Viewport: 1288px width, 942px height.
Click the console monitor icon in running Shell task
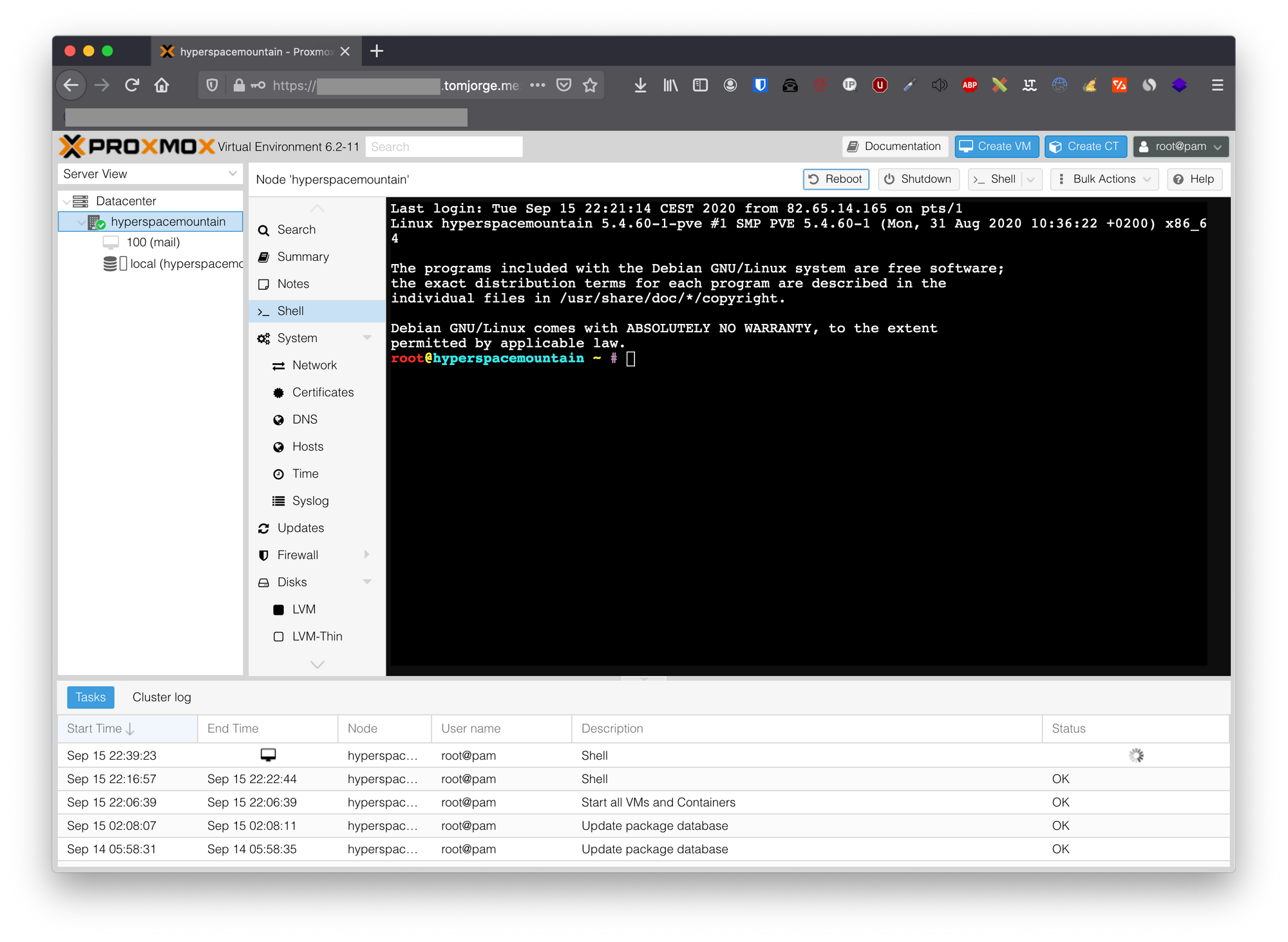tap(268, 755)
